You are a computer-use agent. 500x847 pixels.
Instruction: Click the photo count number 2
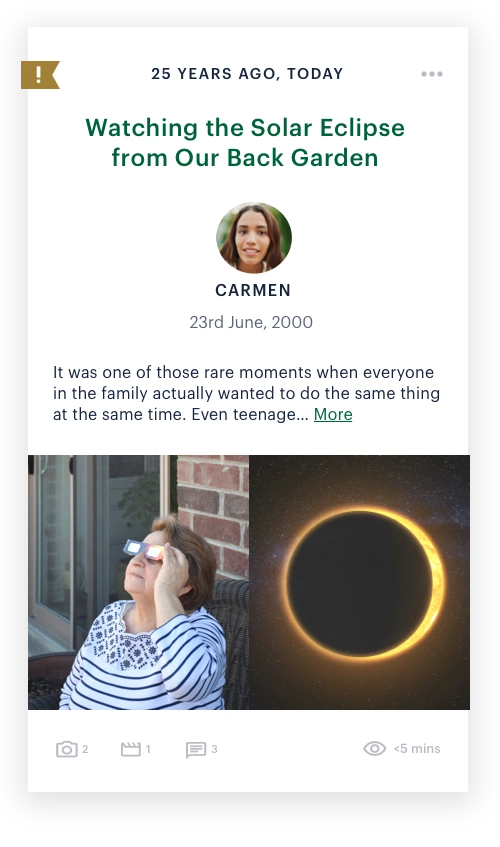85,749
